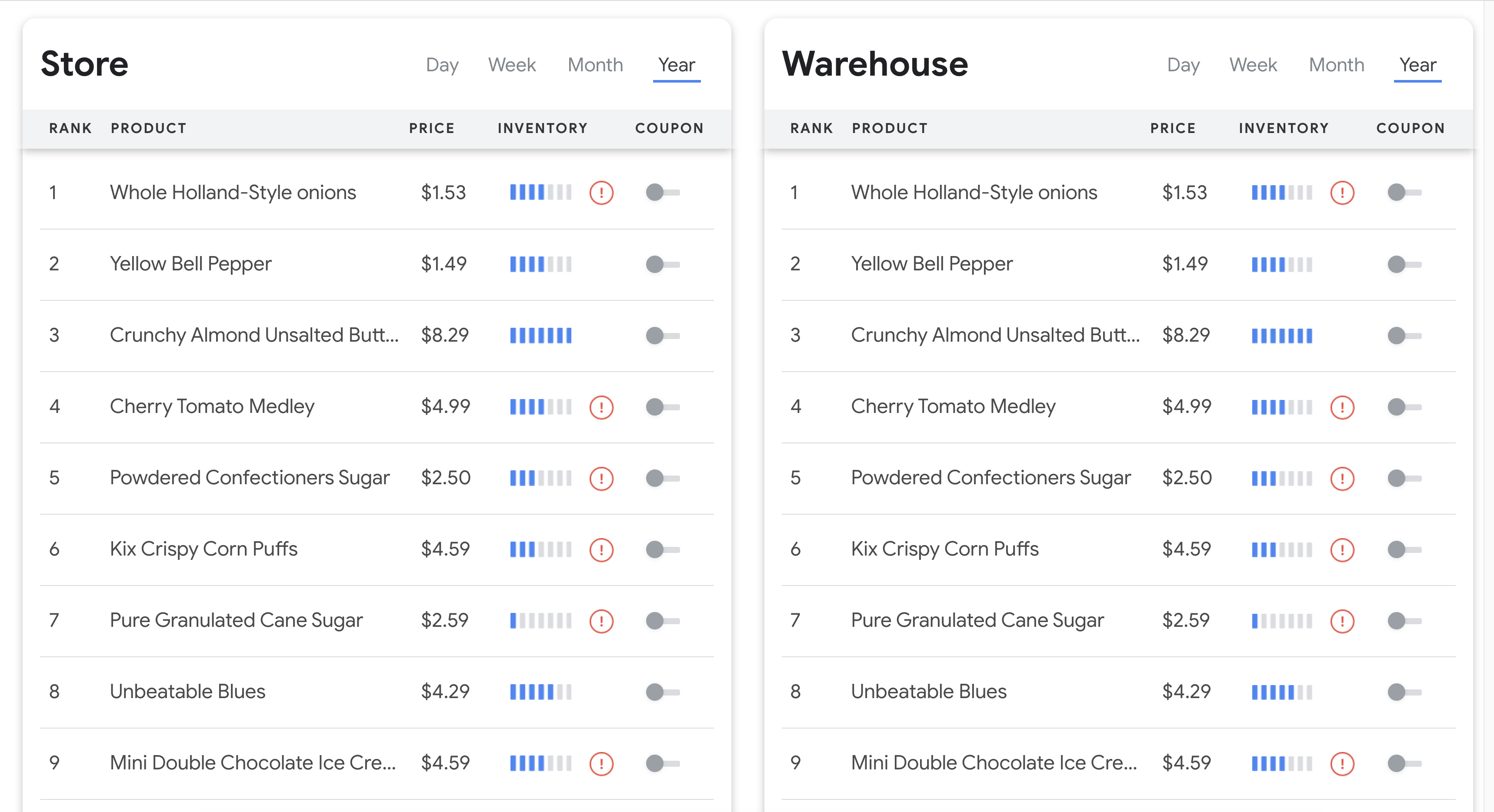Click the alert for Kix Crispy Corn Puffs in Warehouse
This screenshot has height=812, width=1494.
coord(1342,549)
